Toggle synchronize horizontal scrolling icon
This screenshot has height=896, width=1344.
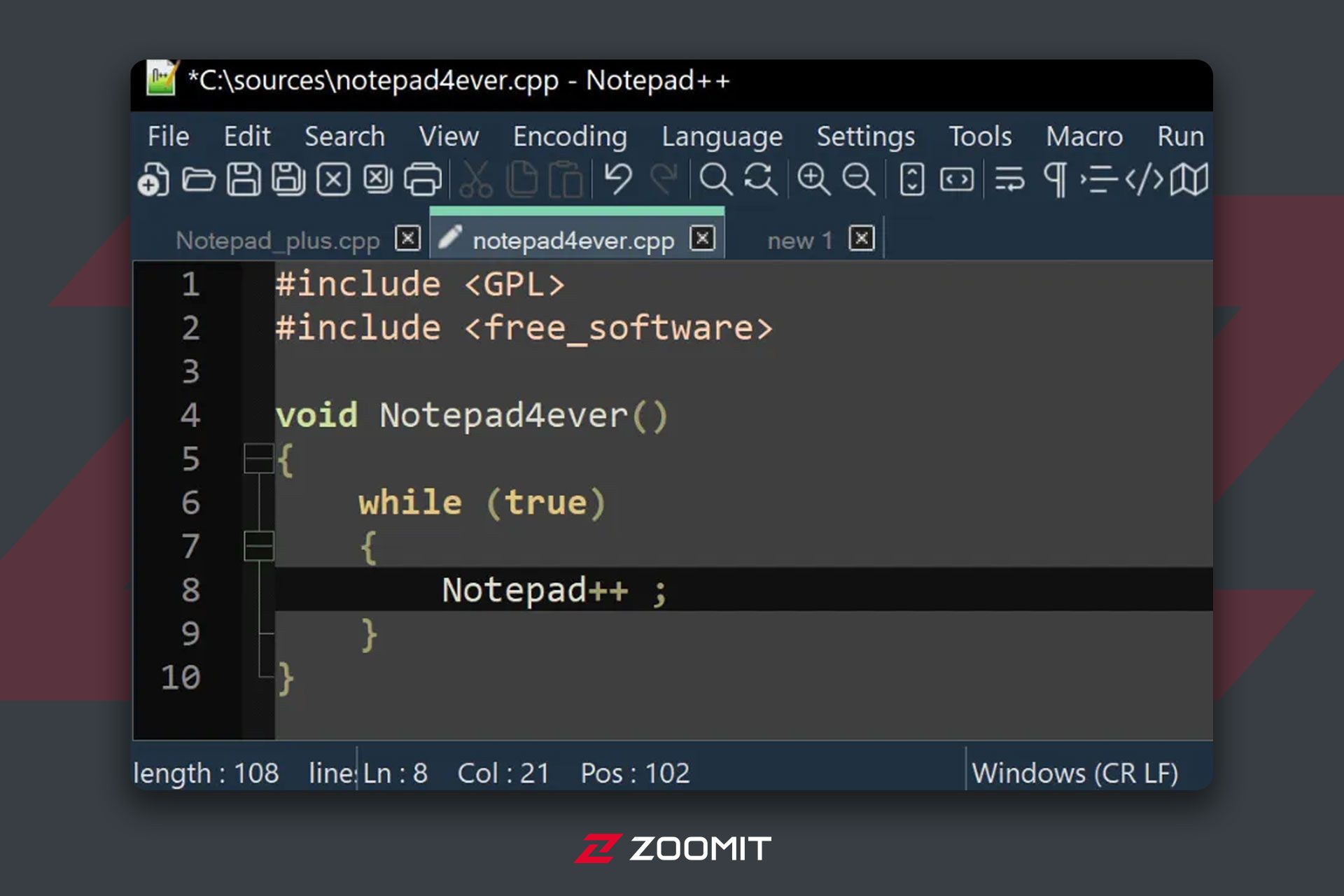(x=957, y=179)
